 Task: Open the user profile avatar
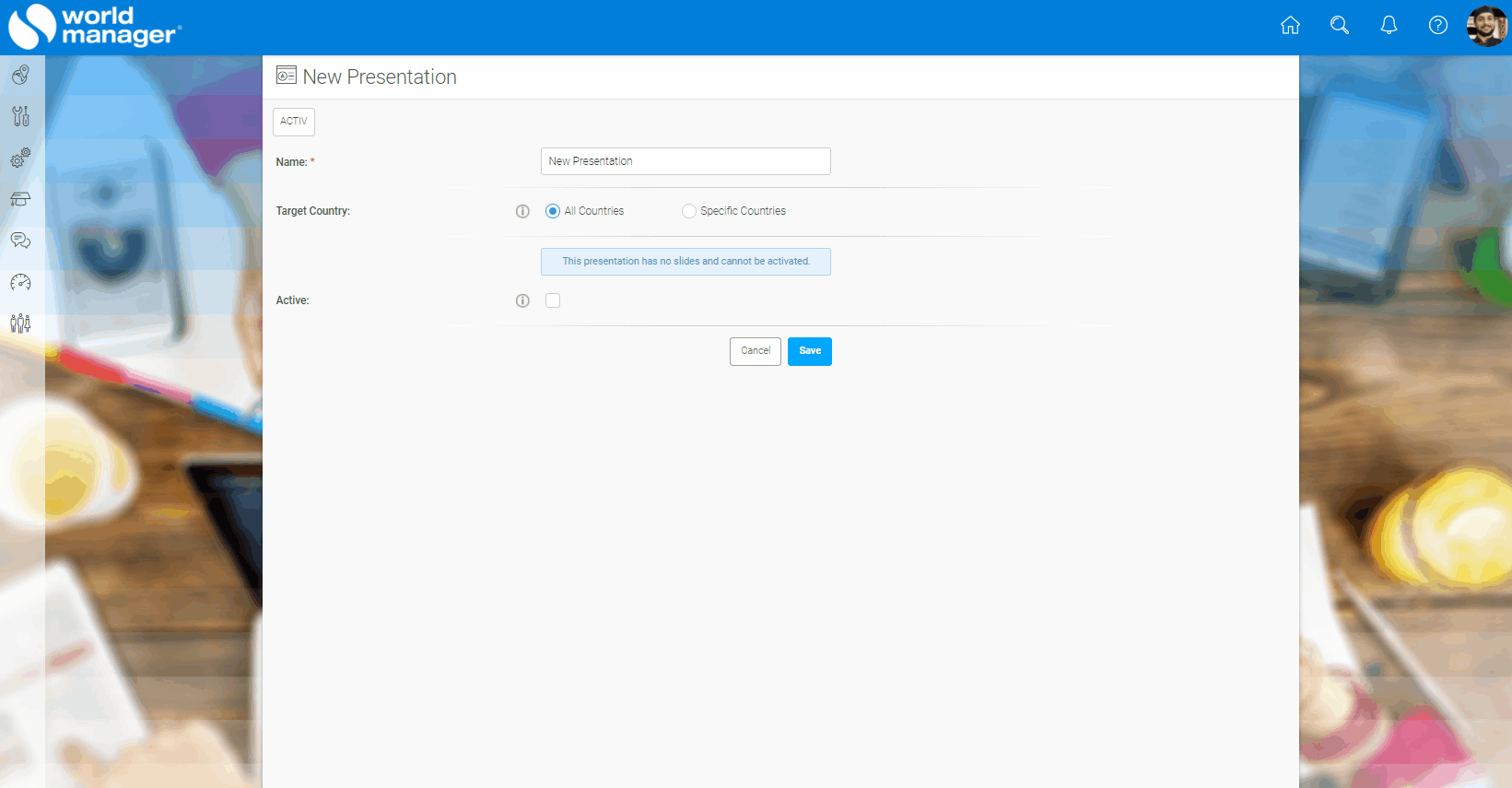pyautogui.click(x=1486, y=26)
